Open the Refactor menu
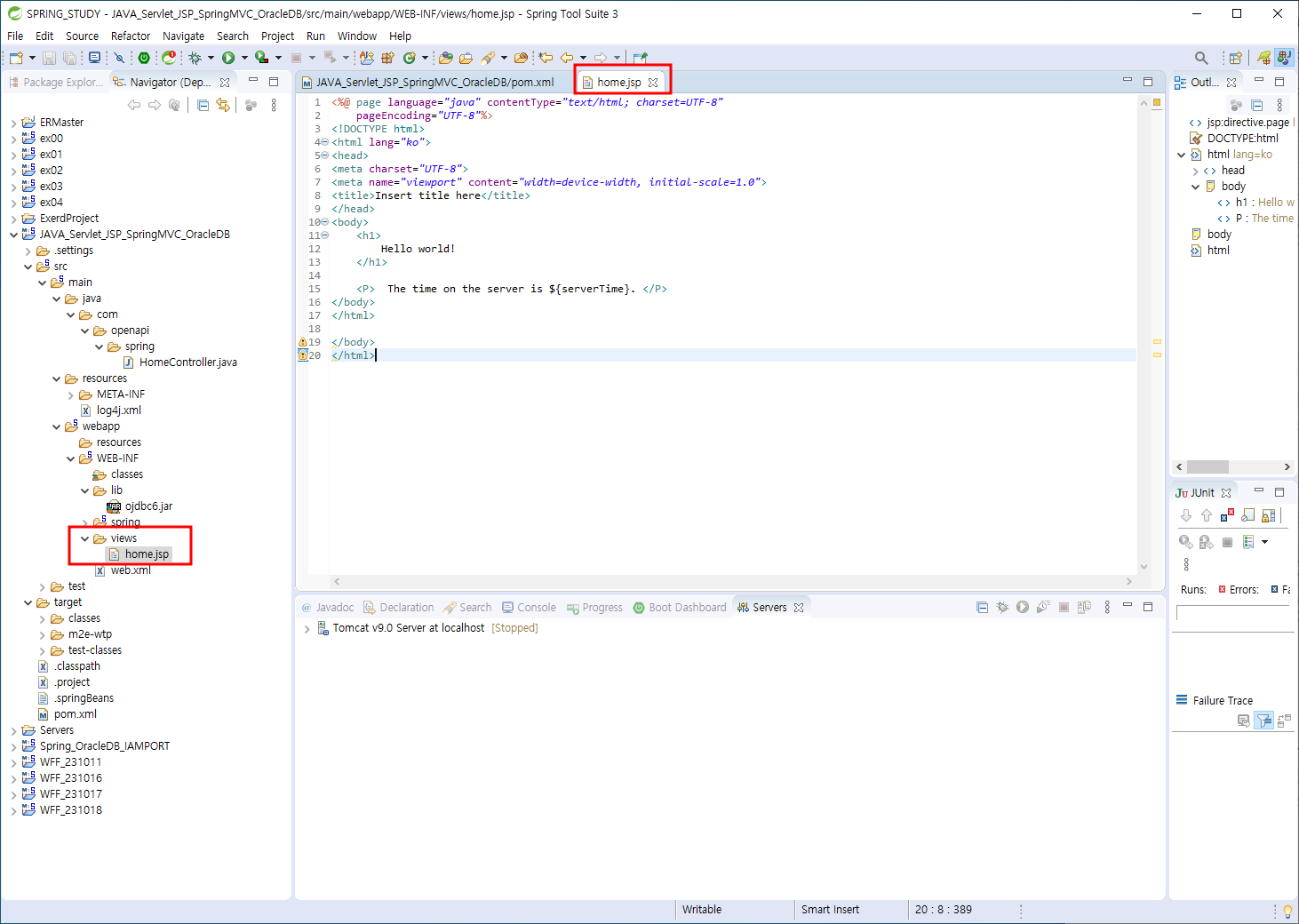1299x924 pixels. click(x=131, y=36)
